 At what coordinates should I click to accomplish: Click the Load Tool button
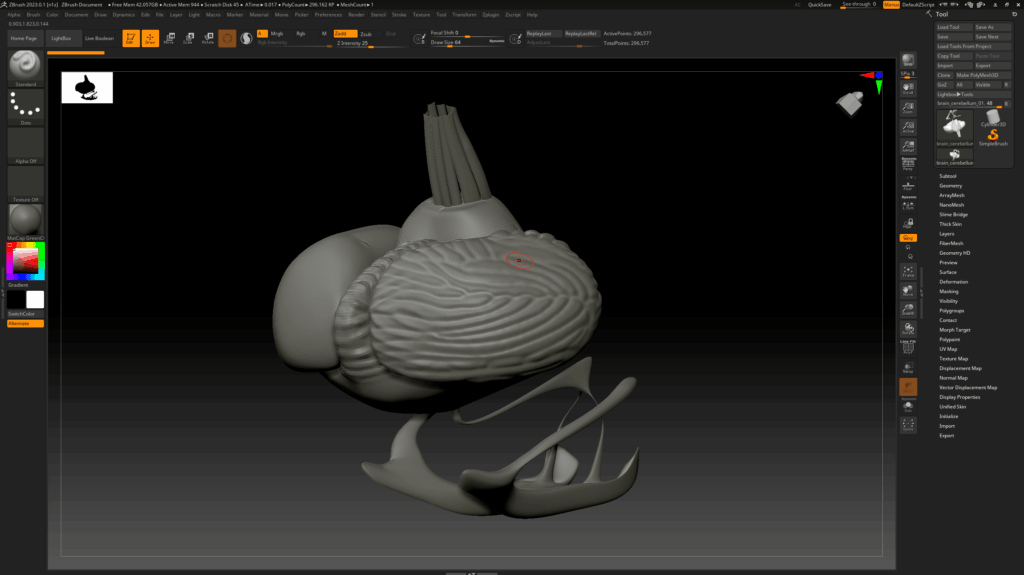click(x=948, y=27)
